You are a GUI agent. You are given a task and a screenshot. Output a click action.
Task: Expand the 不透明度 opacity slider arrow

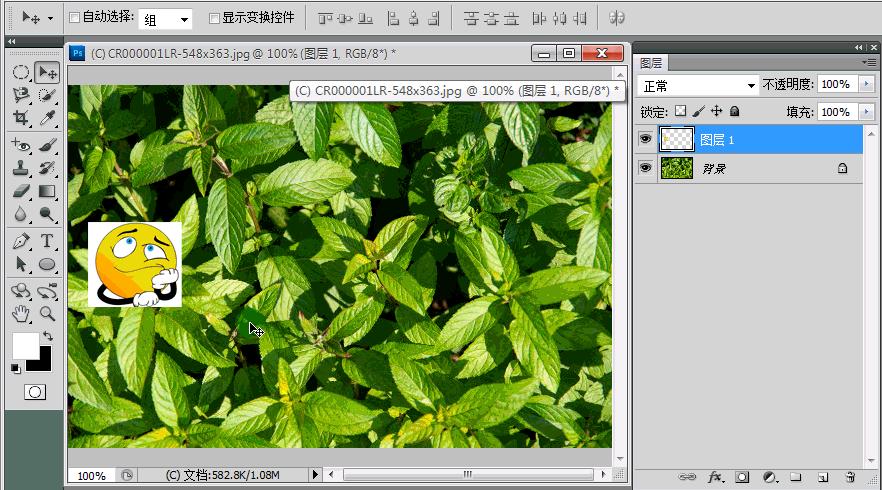pos(866,85)
